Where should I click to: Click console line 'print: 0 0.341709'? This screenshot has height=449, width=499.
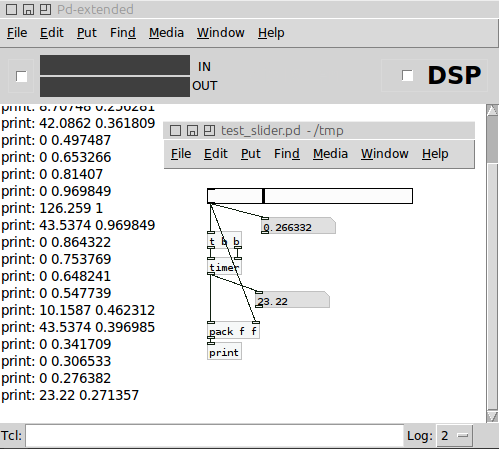[56, 344]
